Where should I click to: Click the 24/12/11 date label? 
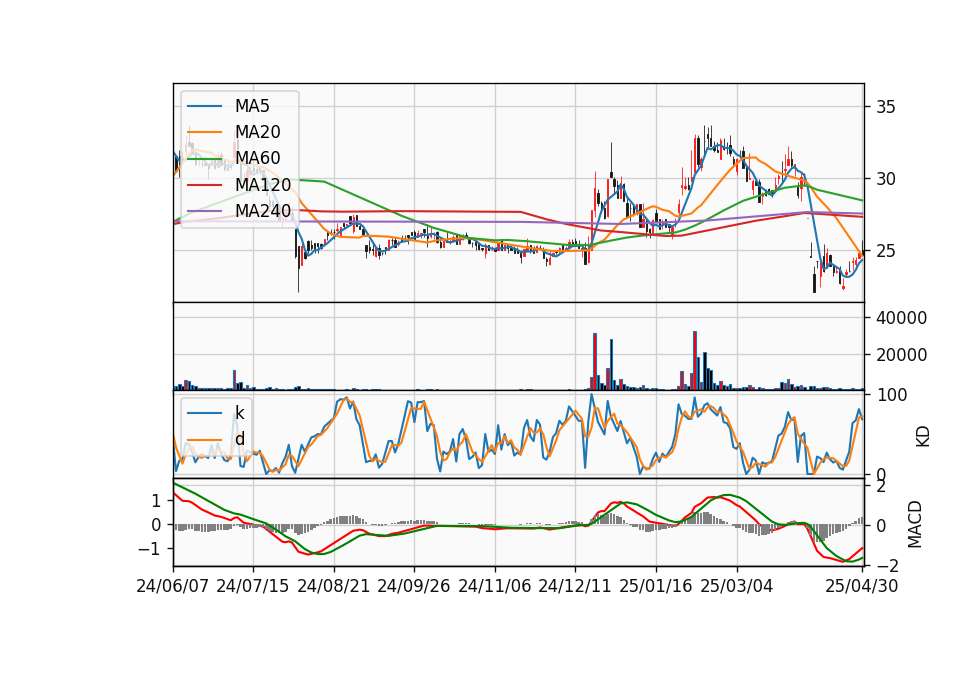pos(575,586)
